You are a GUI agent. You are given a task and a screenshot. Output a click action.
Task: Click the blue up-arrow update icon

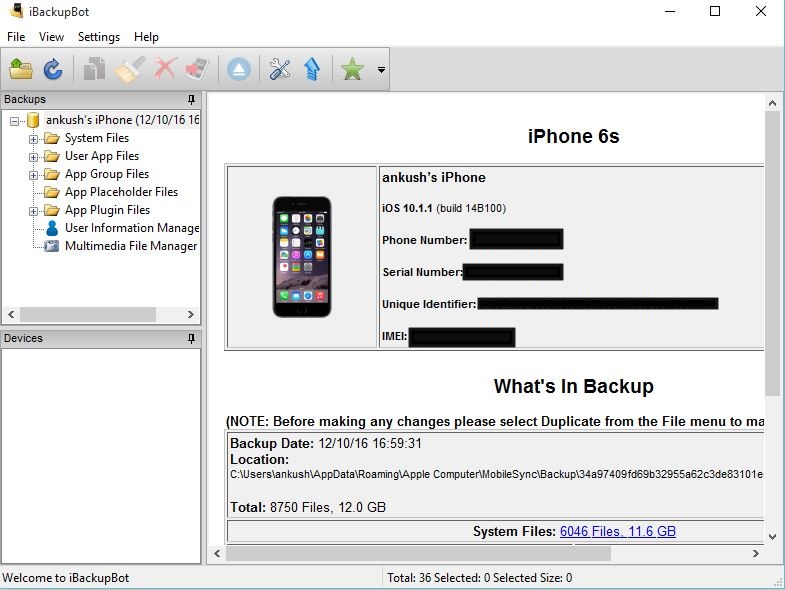pyautogui.click(x=312, y=69)
